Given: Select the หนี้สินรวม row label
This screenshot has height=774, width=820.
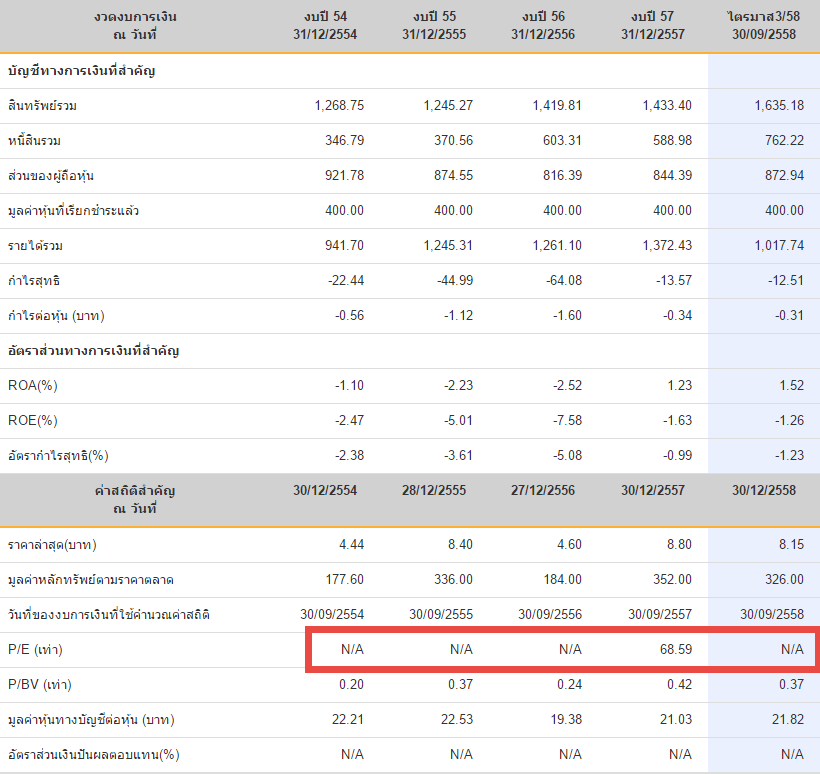Looking at the screenshot, I should (x=35, y=141).
